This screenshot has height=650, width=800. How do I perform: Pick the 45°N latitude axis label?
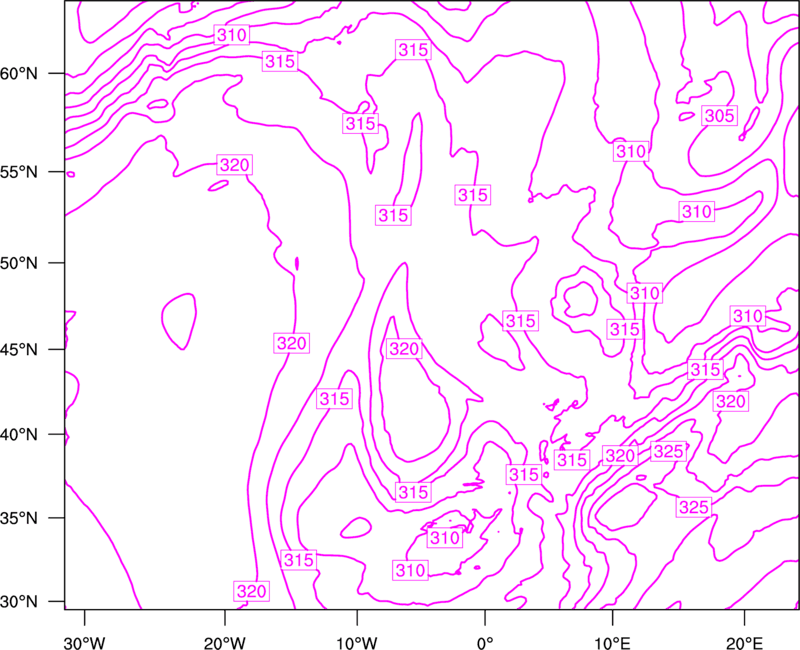click(x=19, y=350)
